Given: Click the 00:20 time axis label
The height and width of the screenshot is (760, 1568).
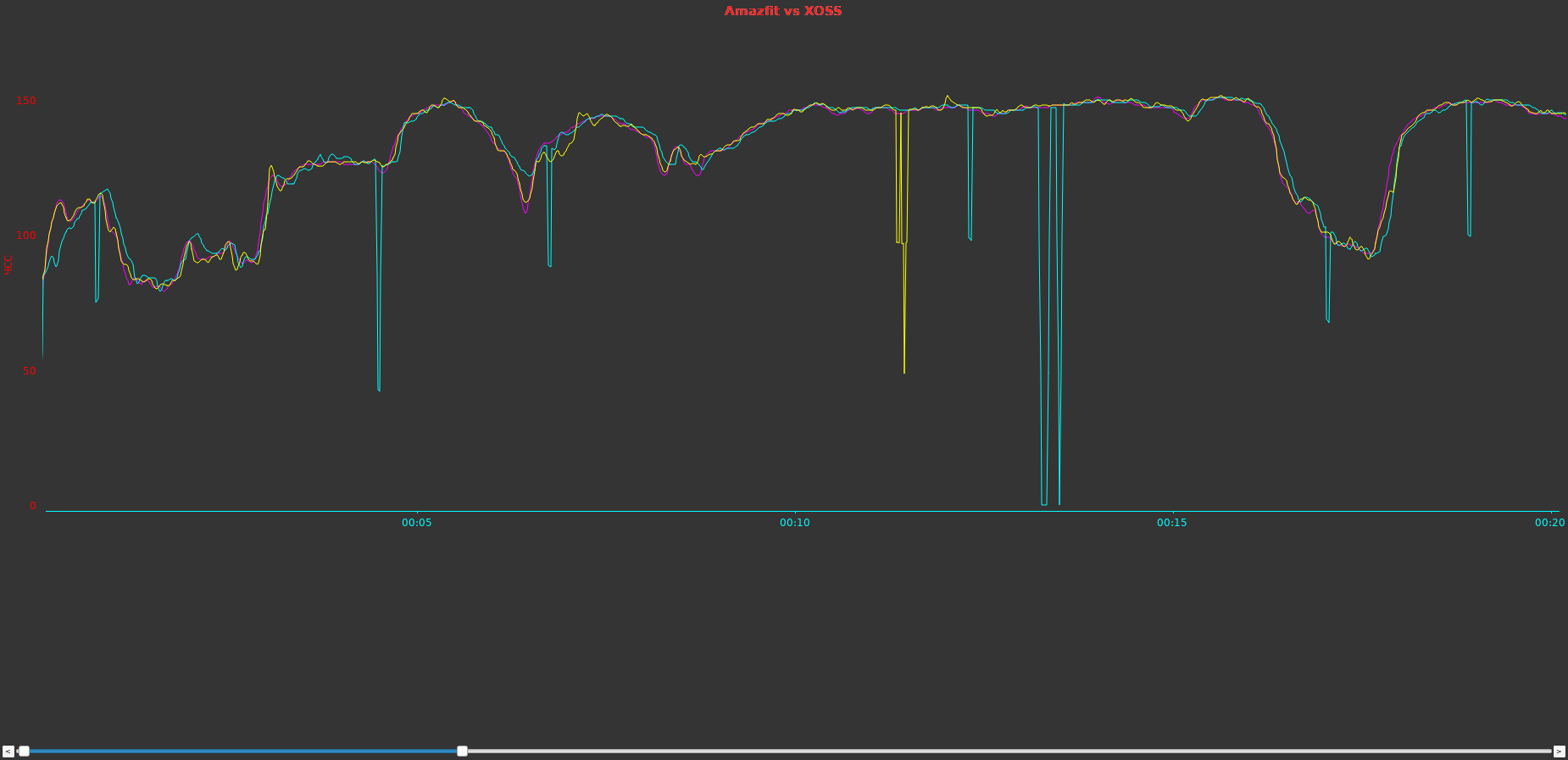Looking at the screenshot, I should [x=1549, y=523].
